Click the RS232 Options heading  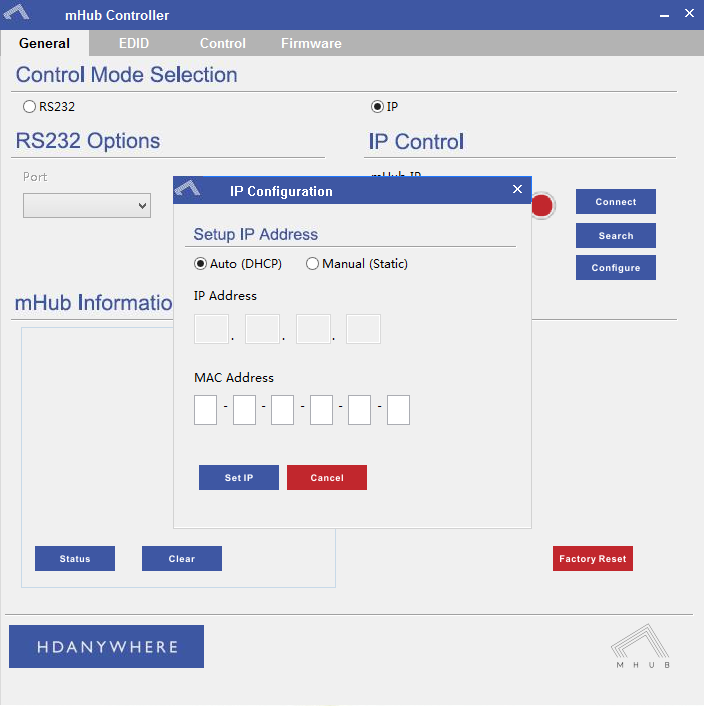tap(88, 140)
